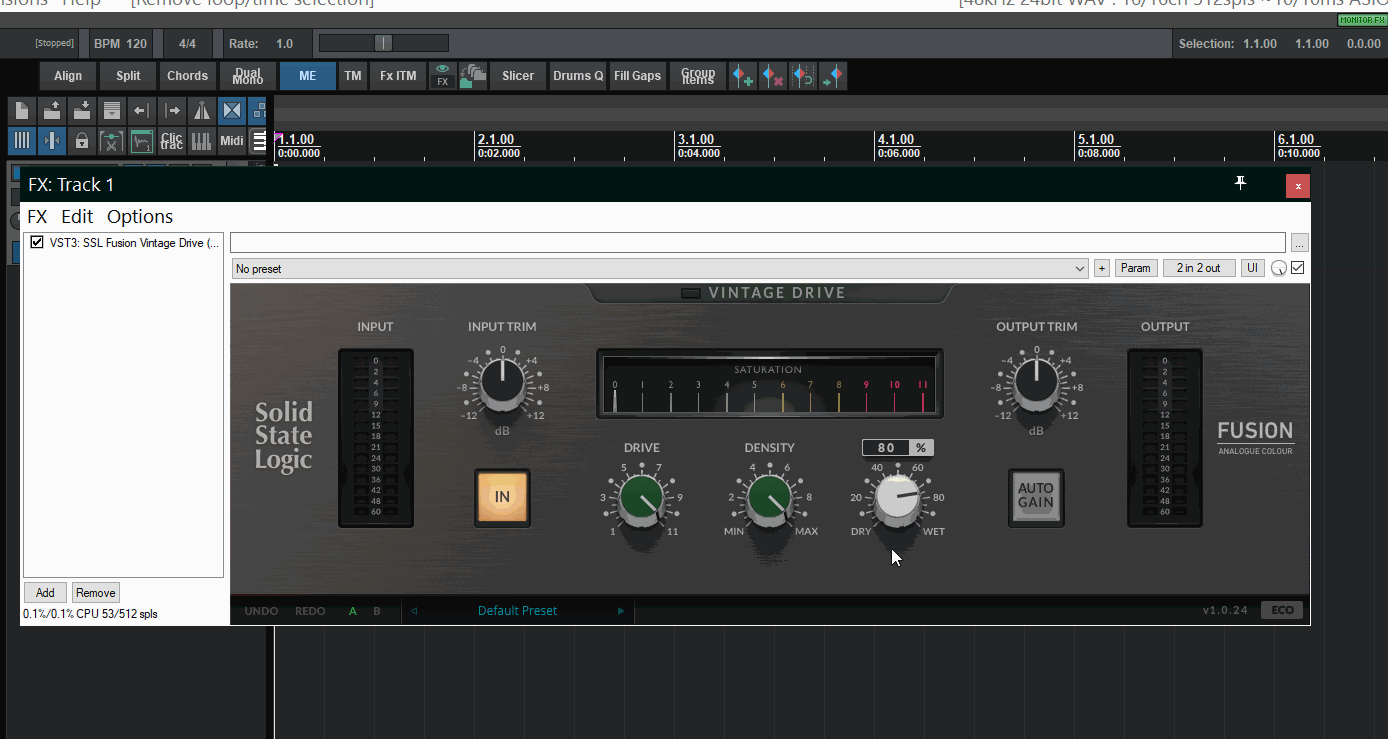The width and height of the screenshot is (1388, 739).
Task: Click the green folder stack icon
Action: tap(472, 76)
